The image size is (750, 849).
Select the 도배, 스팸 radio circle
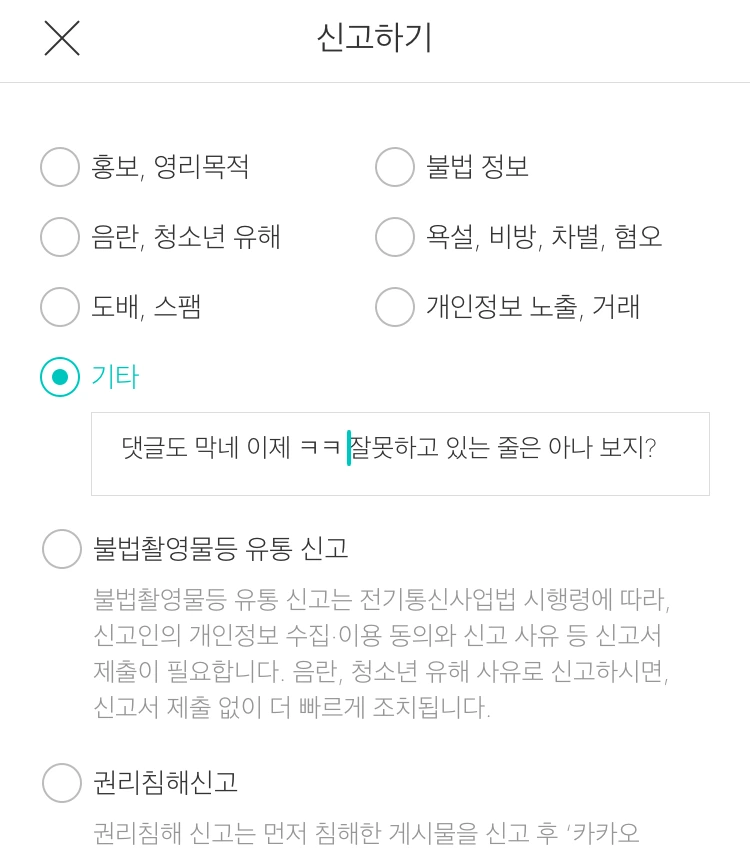pyautogui.click(x=60, y=306)
